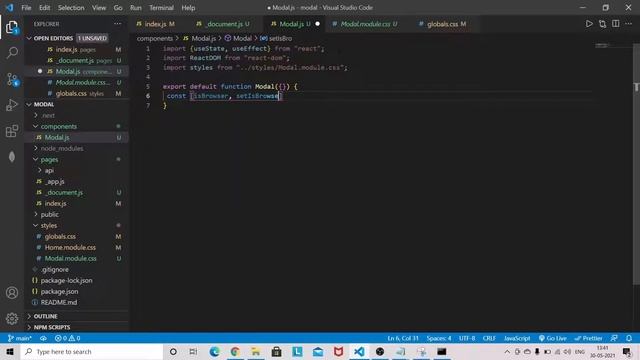Change line ending via CRLF
Screen dimensions: 640x360
489,338
